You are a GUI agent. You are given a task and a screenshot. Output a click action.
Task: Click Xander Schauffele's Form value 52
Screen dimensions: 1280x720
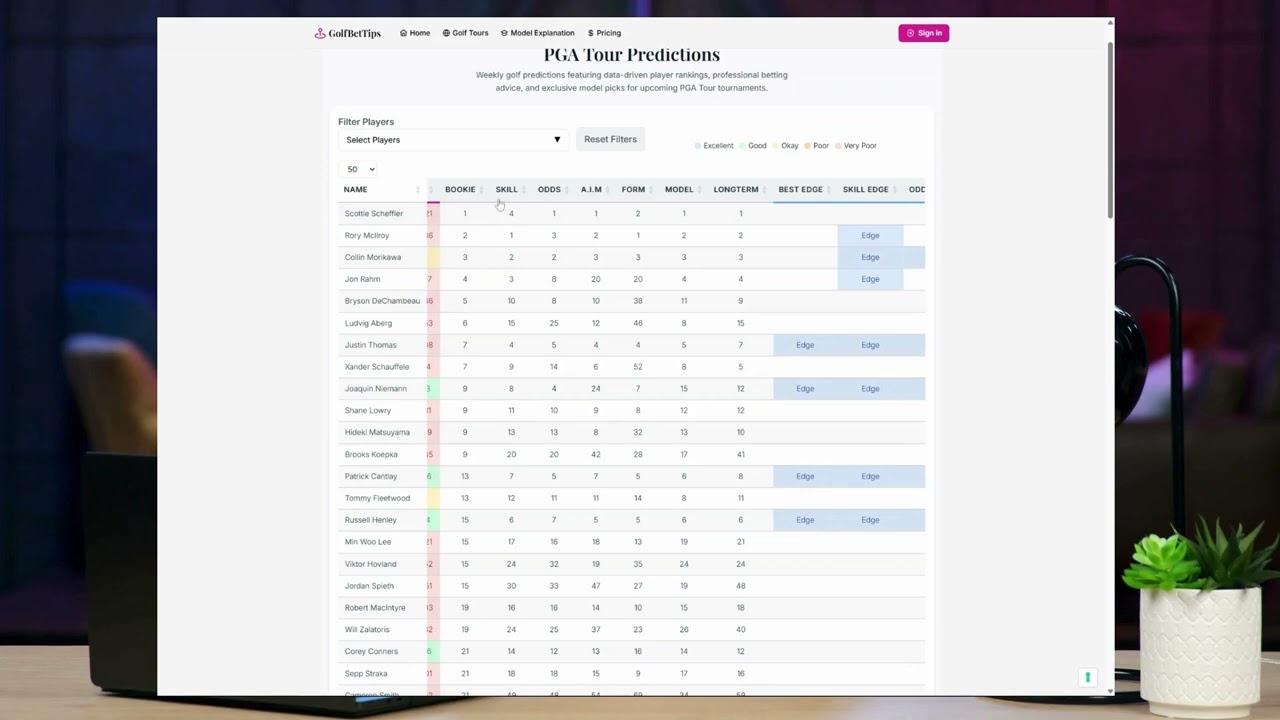638,367
